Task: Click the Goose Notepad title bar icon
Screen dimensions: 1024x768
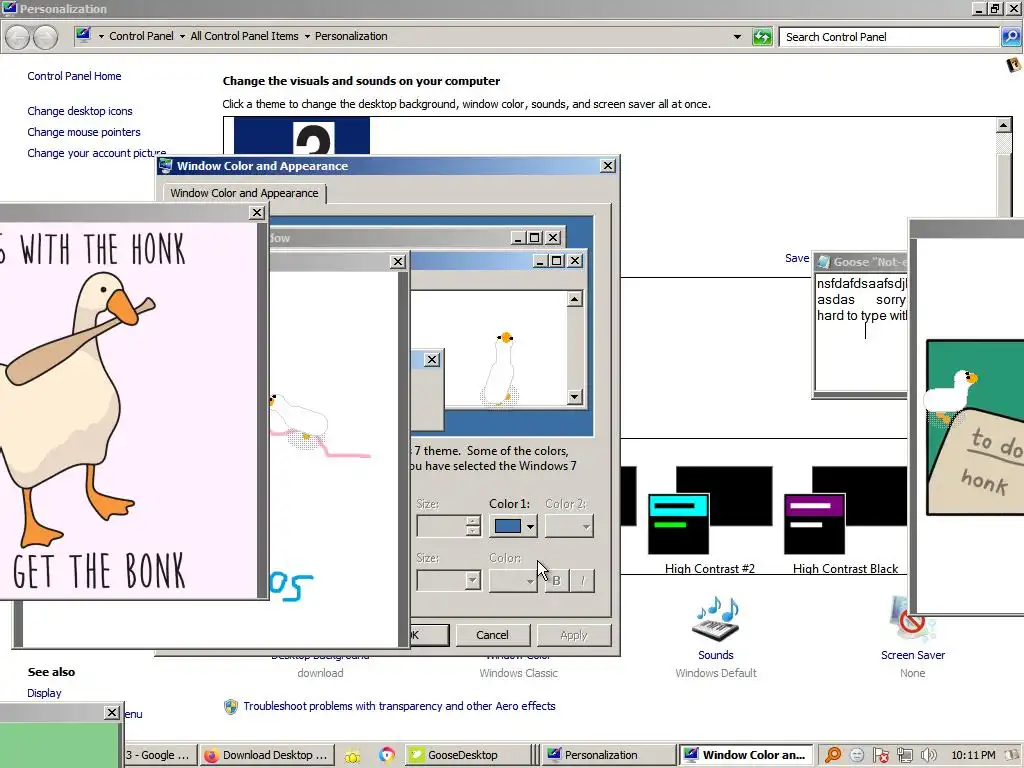Action: click(x=822, y=262)
